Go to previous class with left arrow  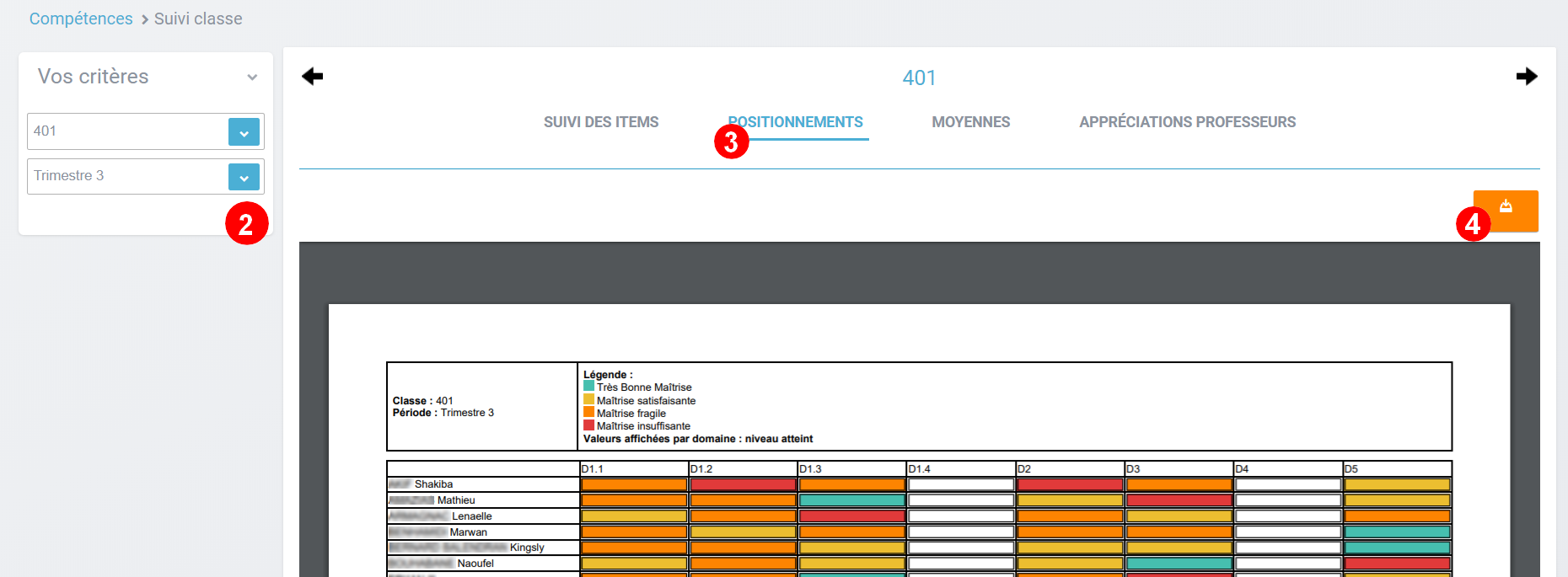pos(313,77)
